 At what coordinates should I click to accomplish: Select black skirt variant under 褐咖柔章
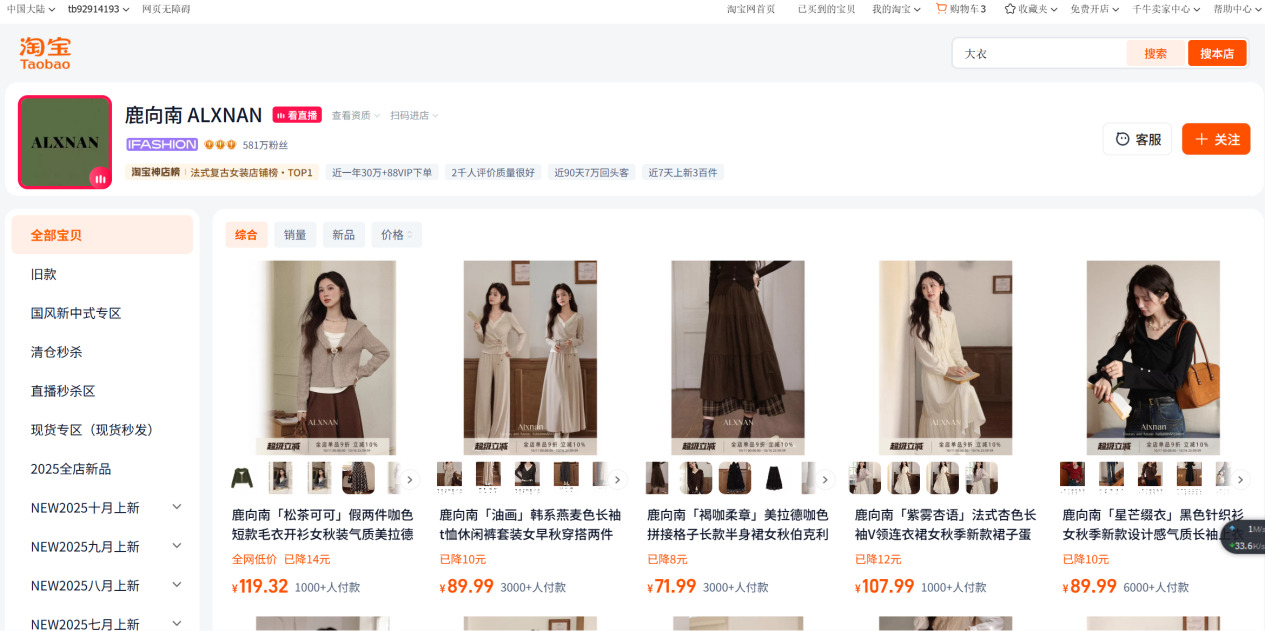775,478
